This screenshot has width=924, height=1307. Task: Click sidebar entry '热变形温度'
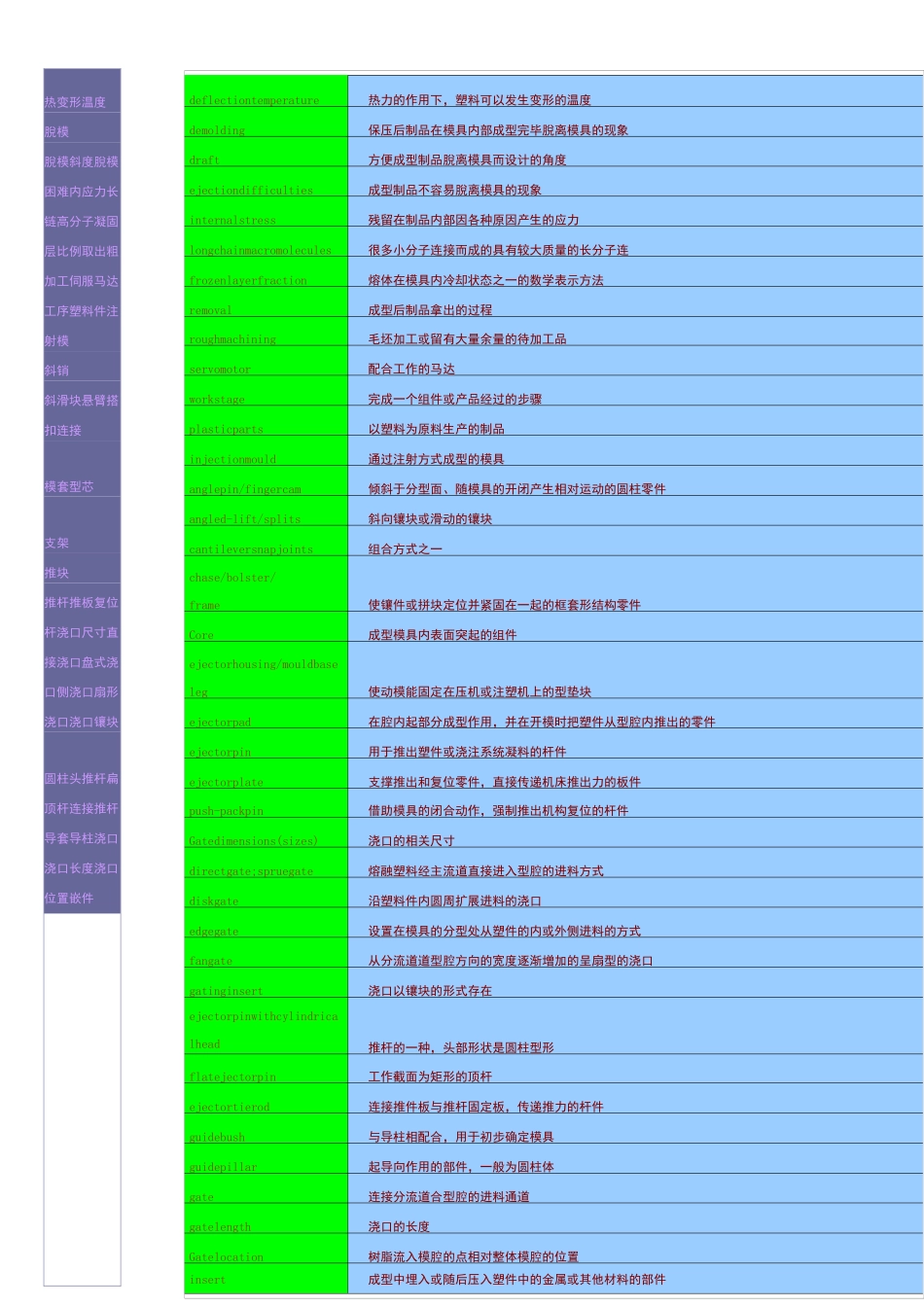[75, 102]
